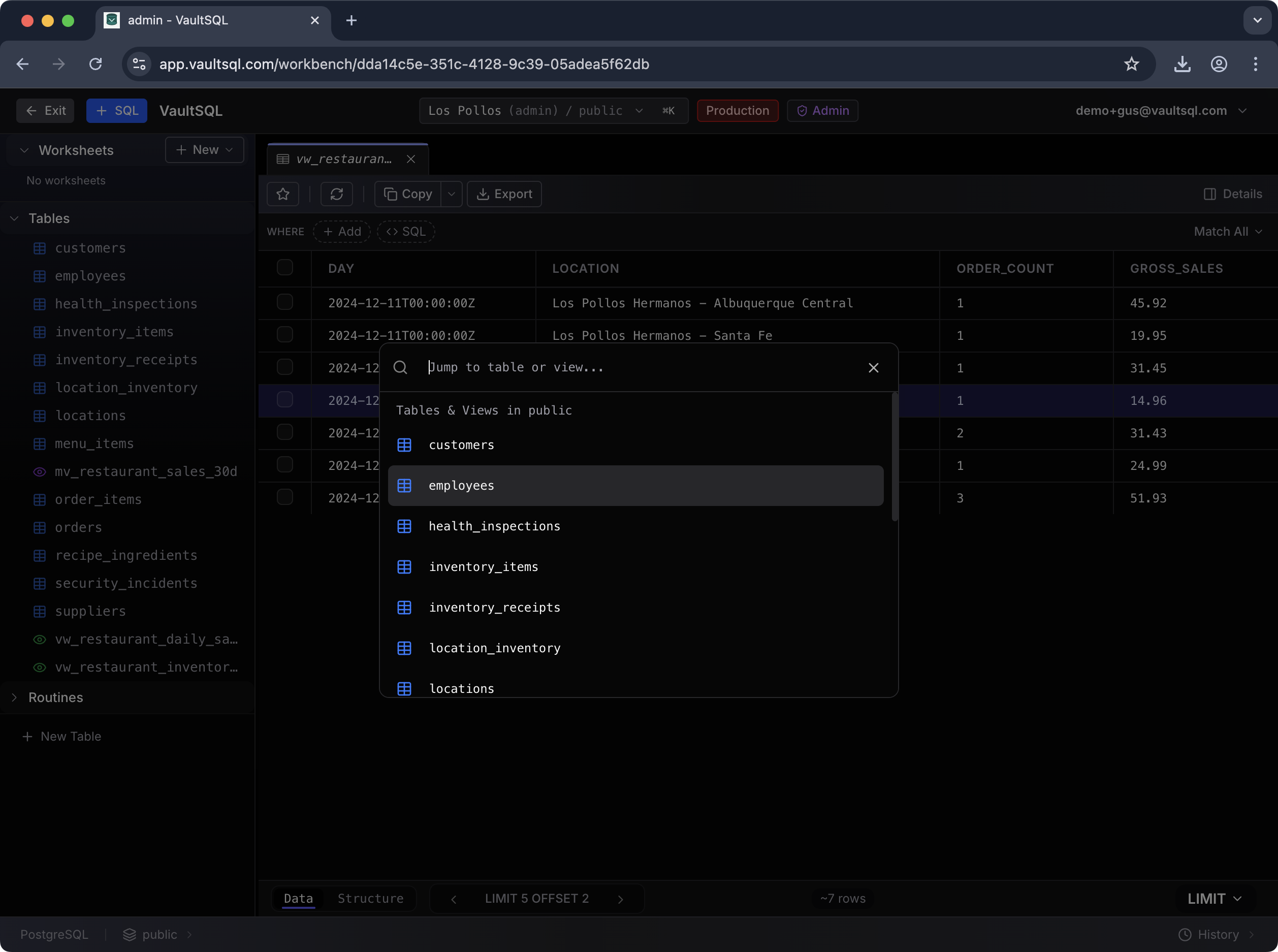
Task: Open History panel in status bar
Action: pos(1217,934)
